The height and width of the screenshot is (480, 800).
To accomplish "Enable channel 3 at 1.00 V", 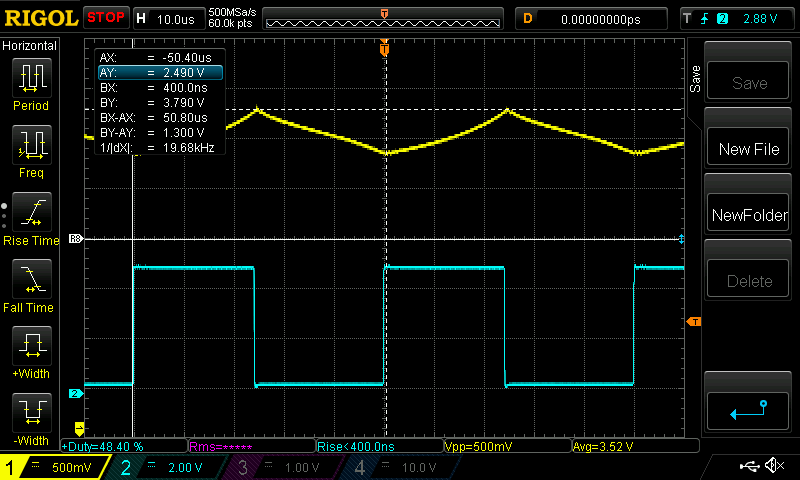I will point(285,467).
